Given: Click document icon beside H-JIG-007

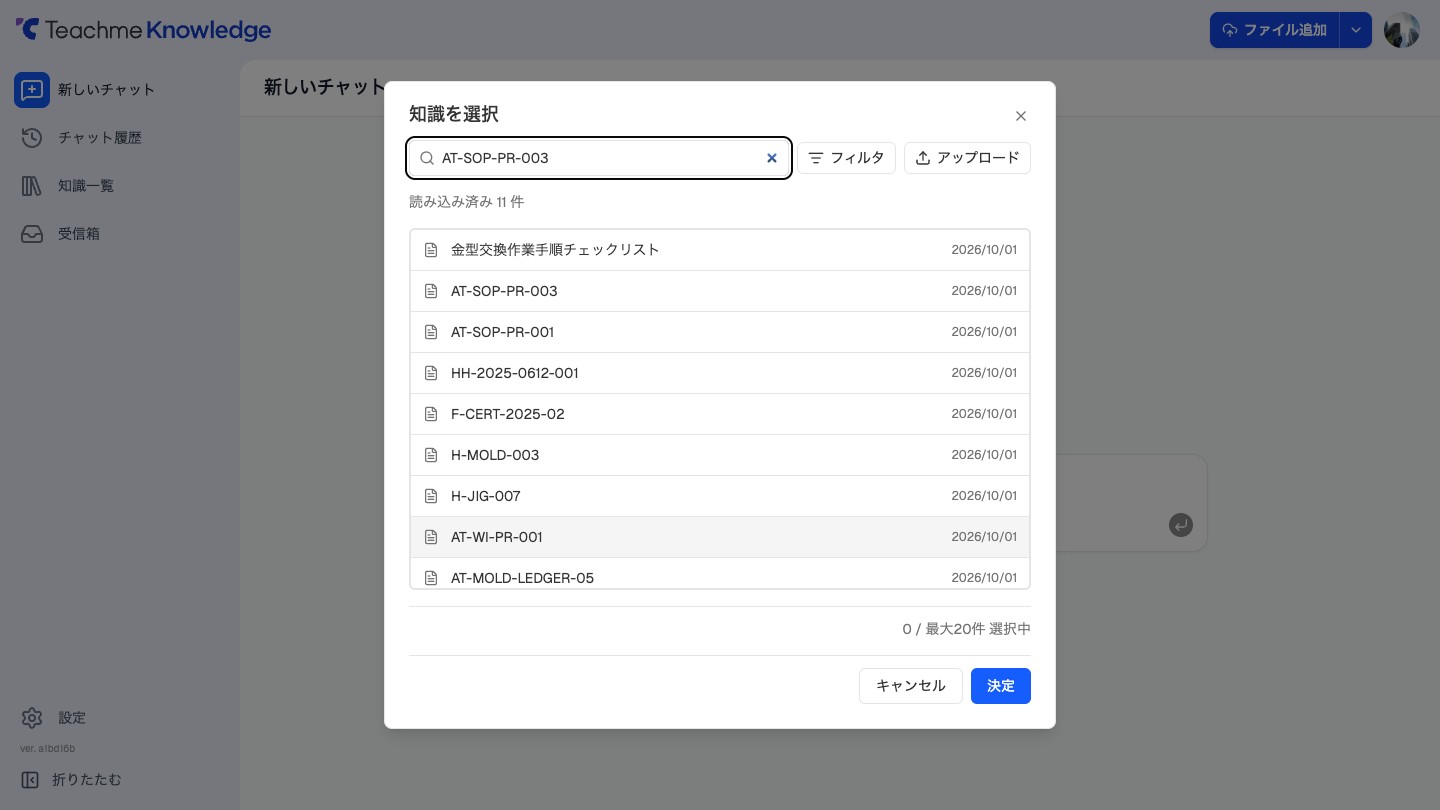Looking at the screenshot, I should [431, 496].
